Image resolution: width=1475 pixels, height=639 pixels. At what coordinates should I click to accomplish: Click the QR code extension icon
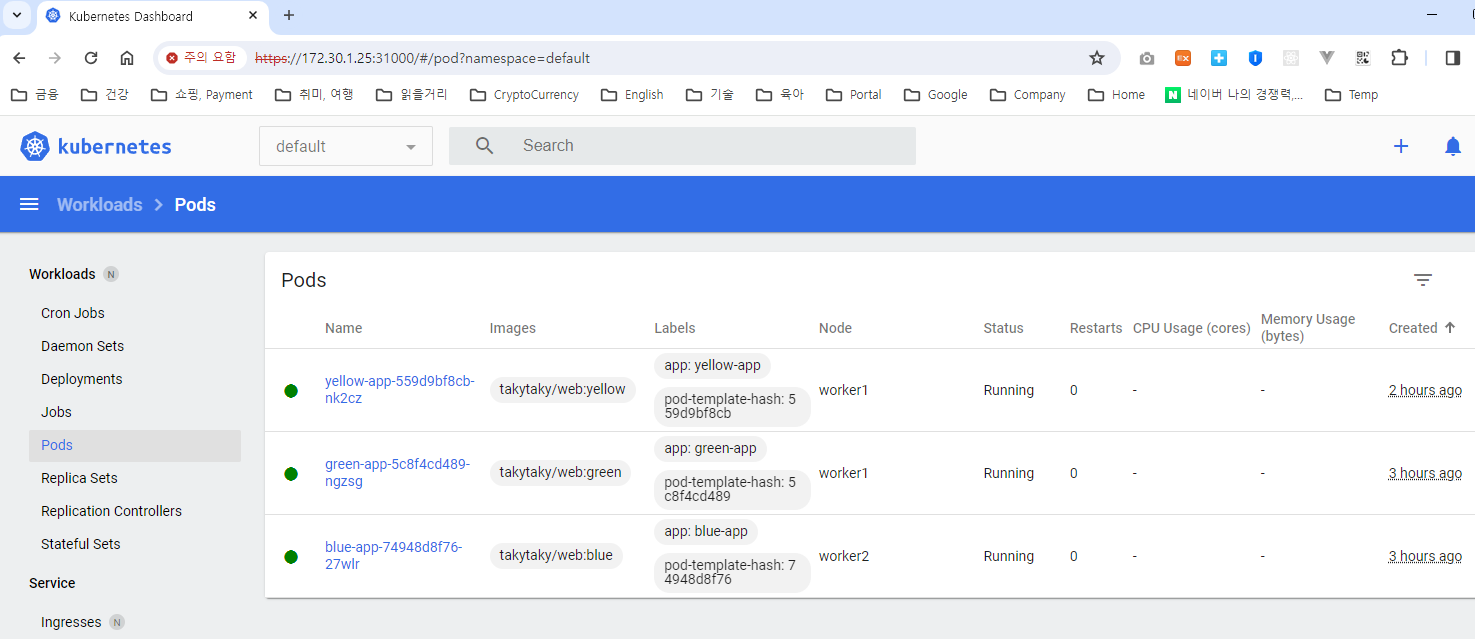(1363, 58)
